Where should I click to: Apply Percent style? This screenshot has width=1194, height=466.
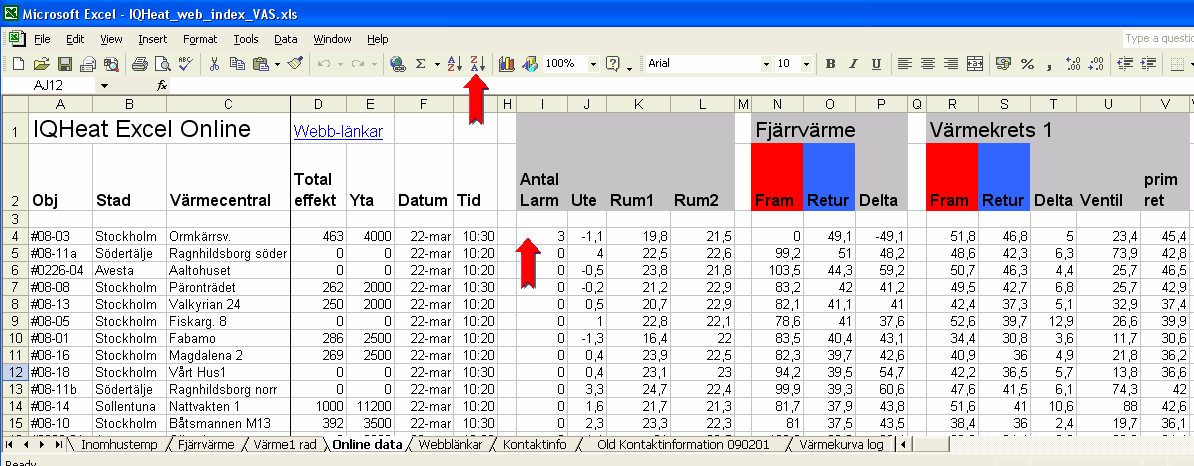tap(1027, 64)
